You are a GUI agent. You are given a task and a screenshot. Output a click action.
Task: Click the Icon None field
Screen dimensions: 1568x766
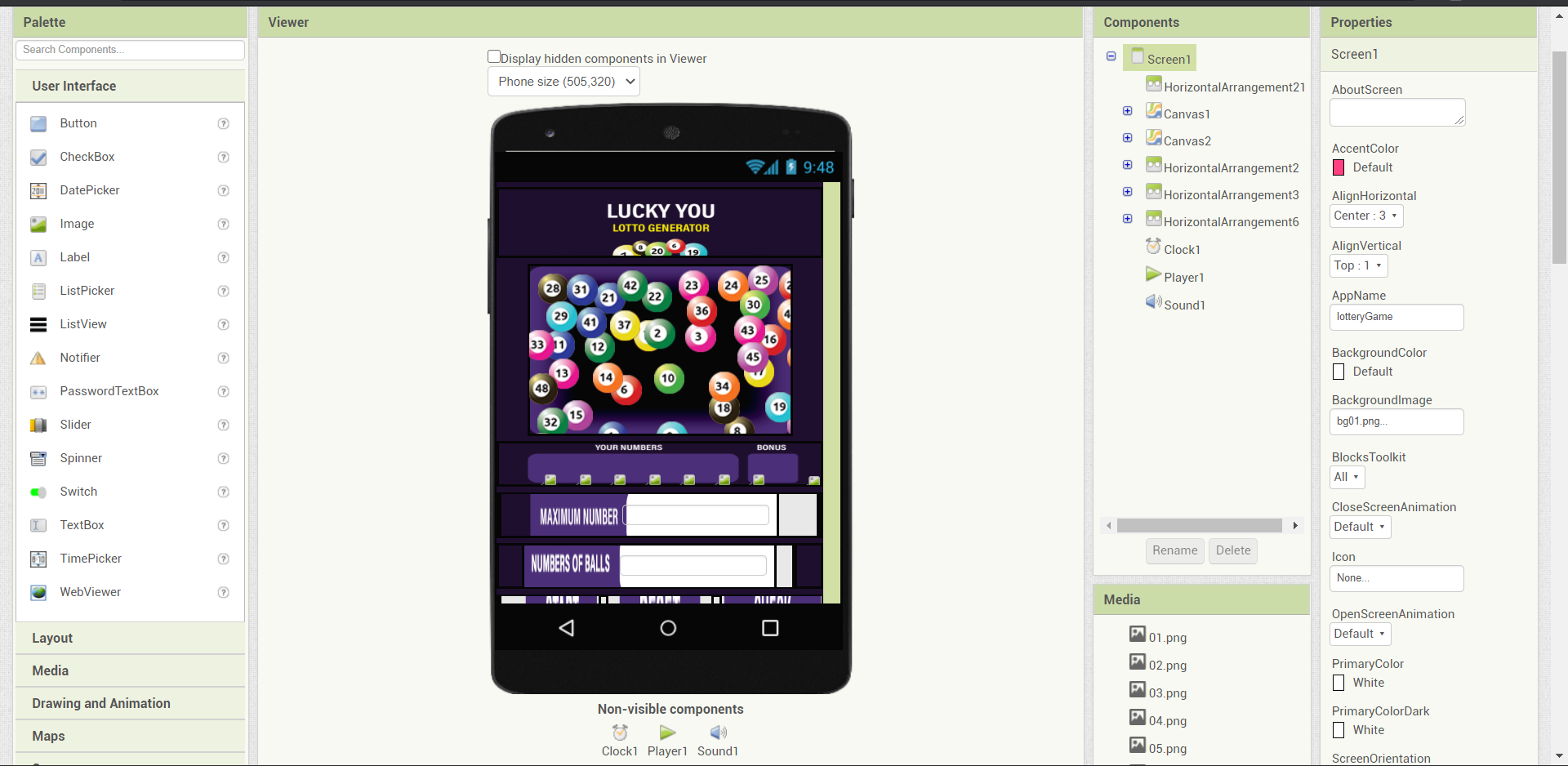1396,579
